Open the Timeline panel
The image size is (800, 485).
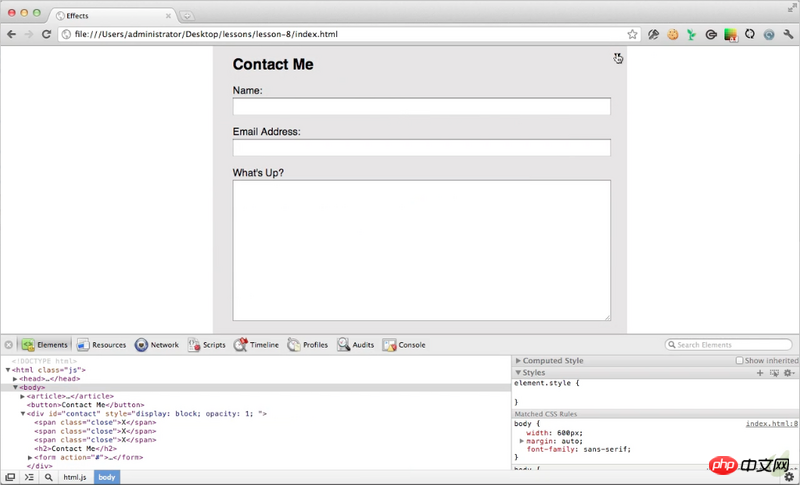pyautogui.click(x=256, y=345)
